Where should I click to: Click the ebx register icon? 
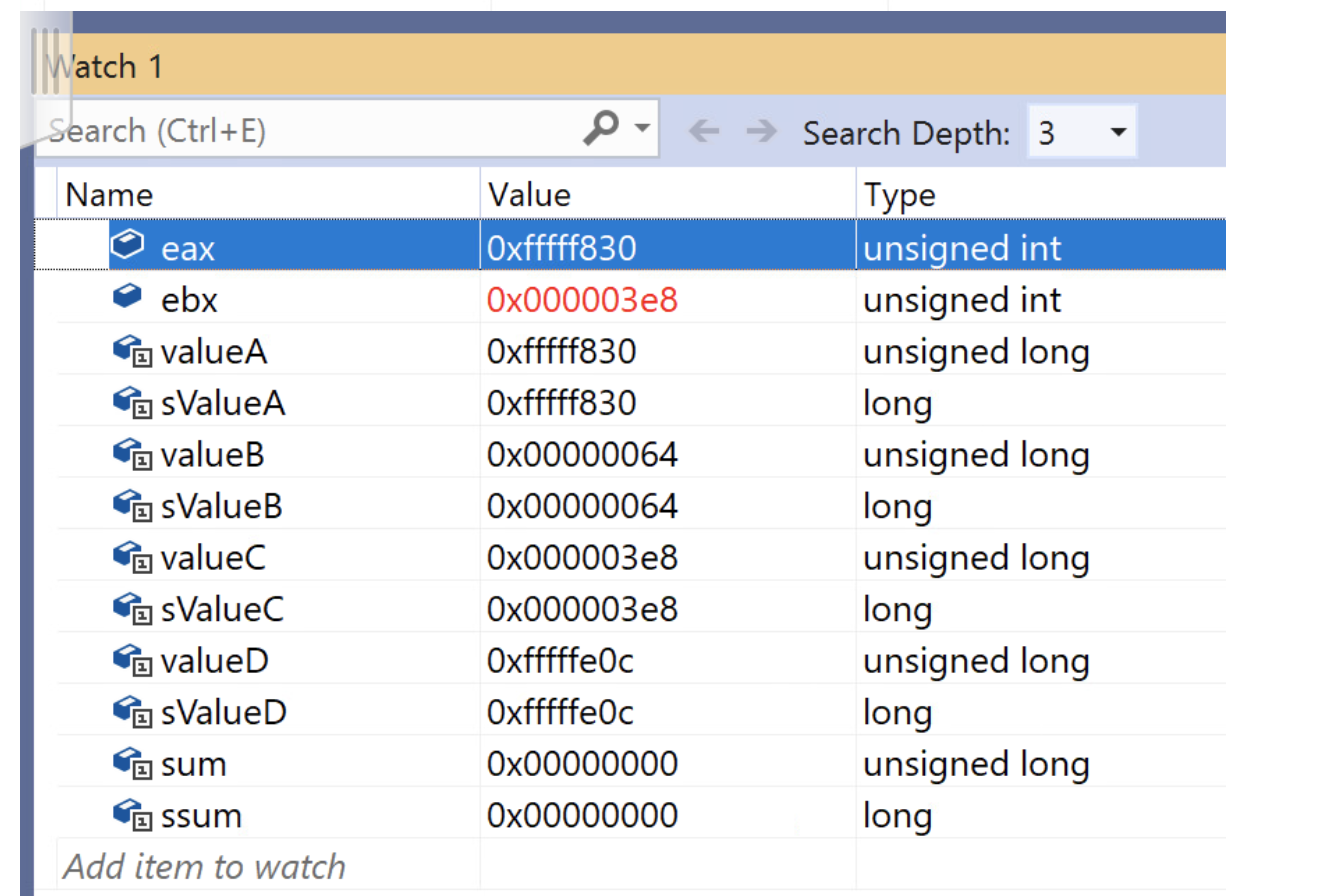pyautogui.click(x=127, y=295)
